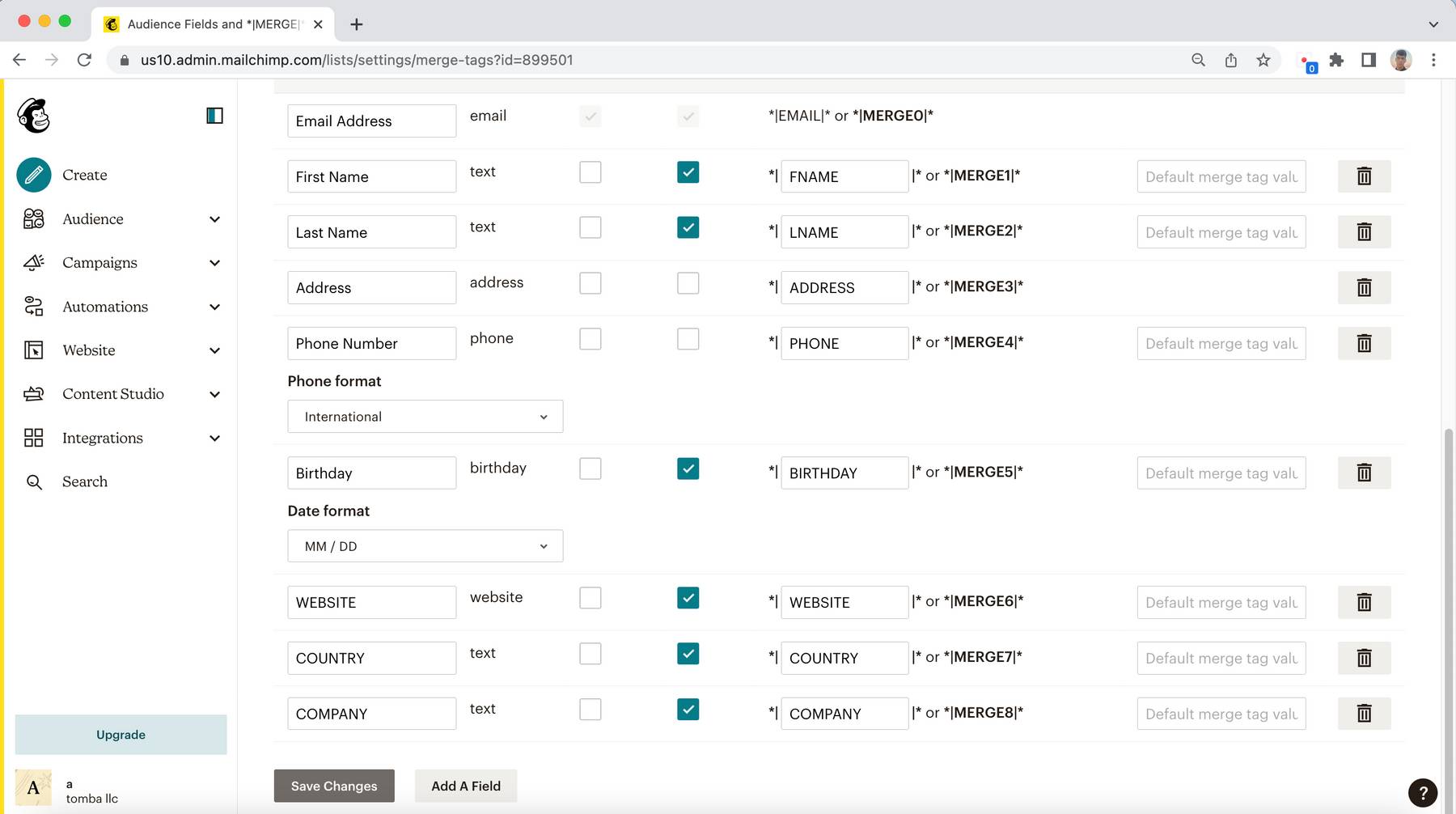Reload the page in browser

coord(84,60)
